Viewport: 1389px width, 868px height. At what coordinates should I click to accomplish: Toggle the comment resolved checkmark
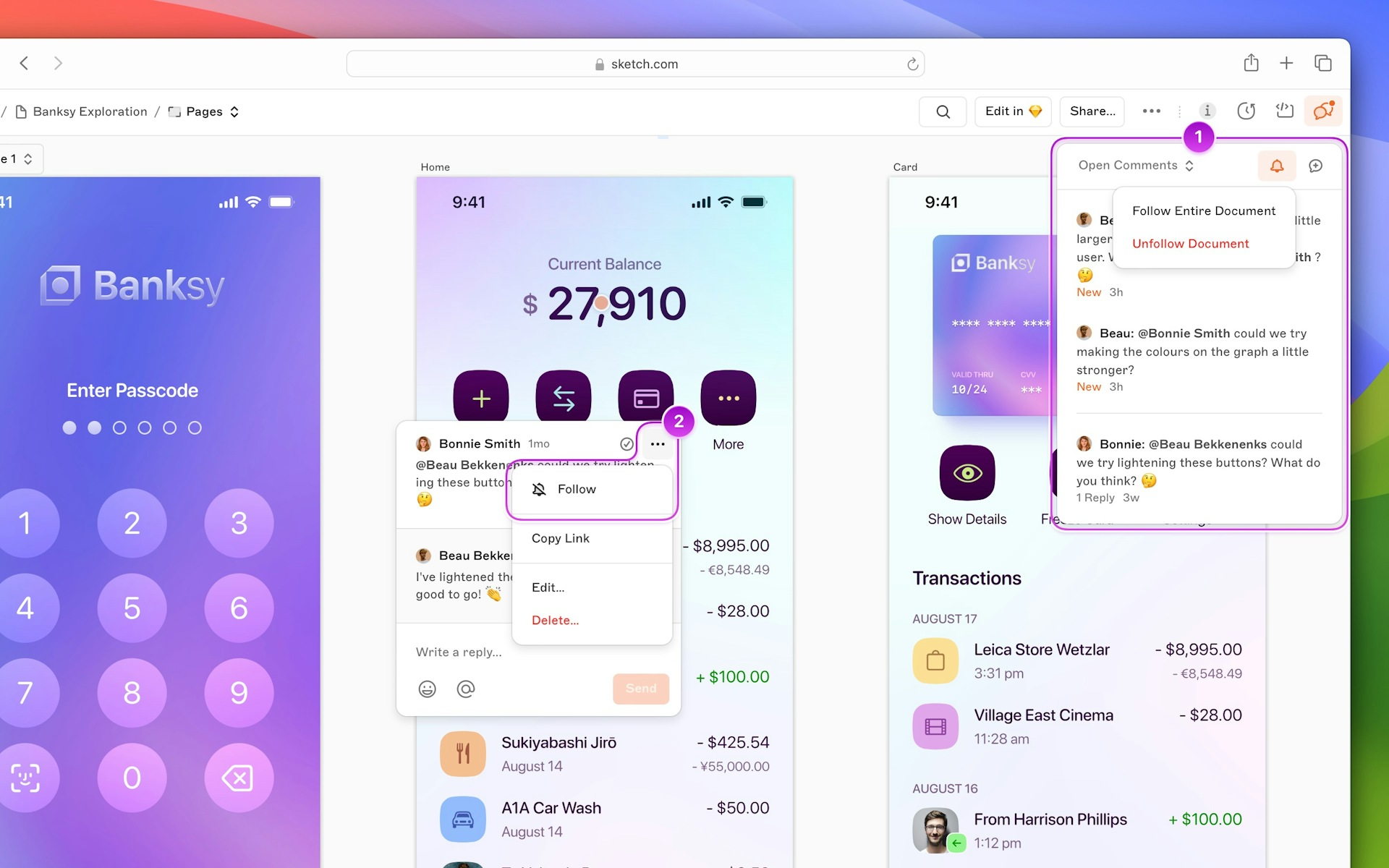tap(625, 444)
